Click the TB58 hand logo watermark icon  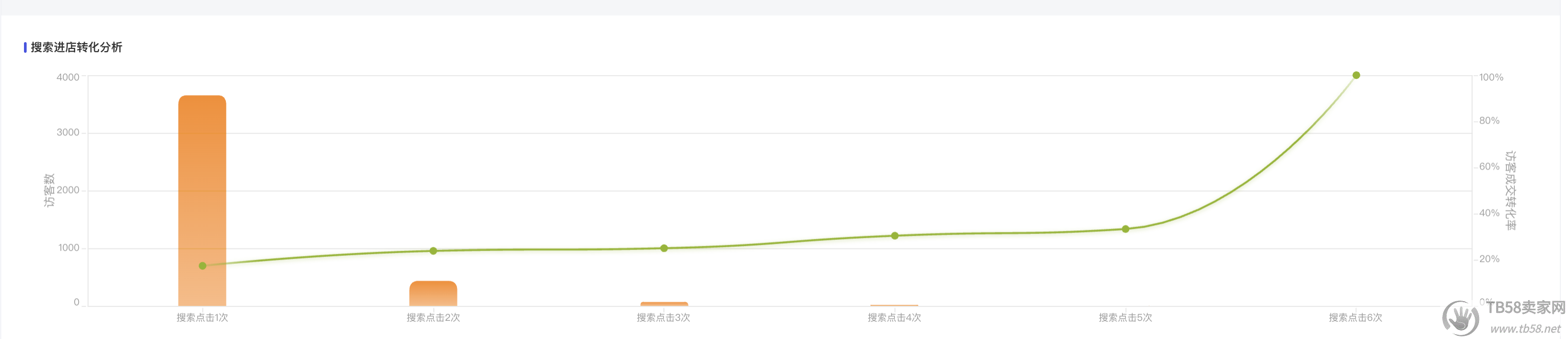coord(1460,318)
